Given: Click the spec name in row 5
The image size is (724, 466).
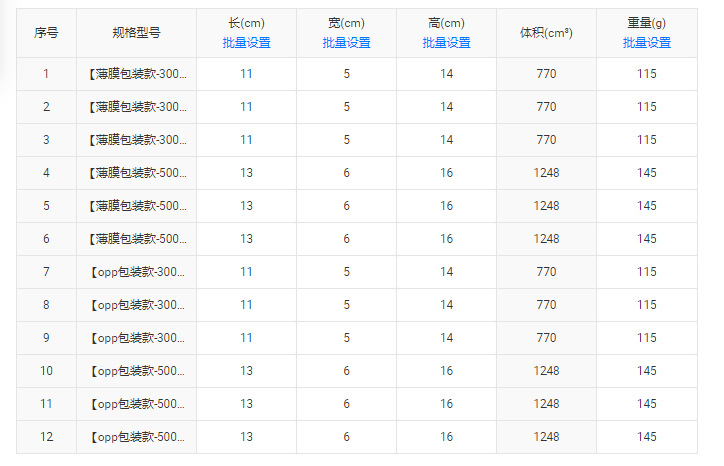Looking at the screenshot, I should pyautogui.click(x=137, y=206).
